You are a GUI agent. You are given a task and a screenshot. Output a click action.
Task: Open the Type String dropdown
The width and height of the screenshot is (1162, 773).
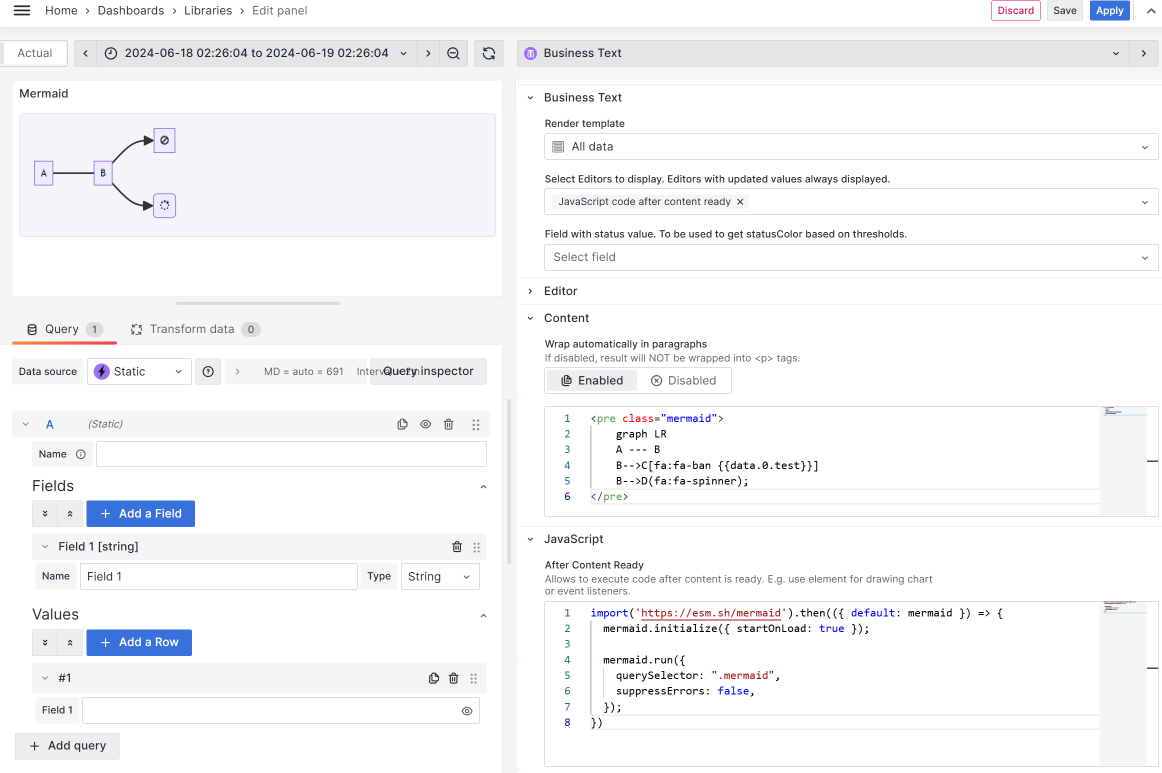pos(439,577)
